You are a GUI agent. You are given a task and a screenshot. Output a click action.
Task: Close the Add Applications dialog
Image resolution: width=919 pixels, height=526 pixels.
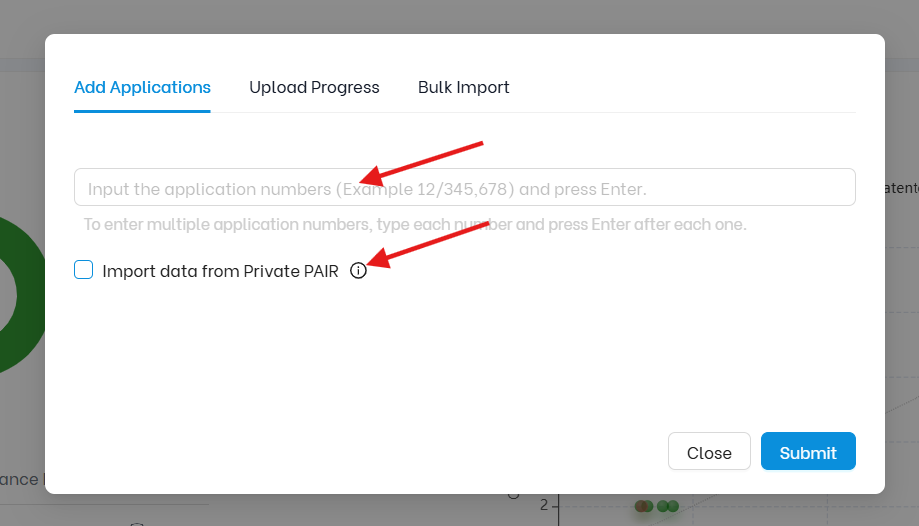click(709, 451)
